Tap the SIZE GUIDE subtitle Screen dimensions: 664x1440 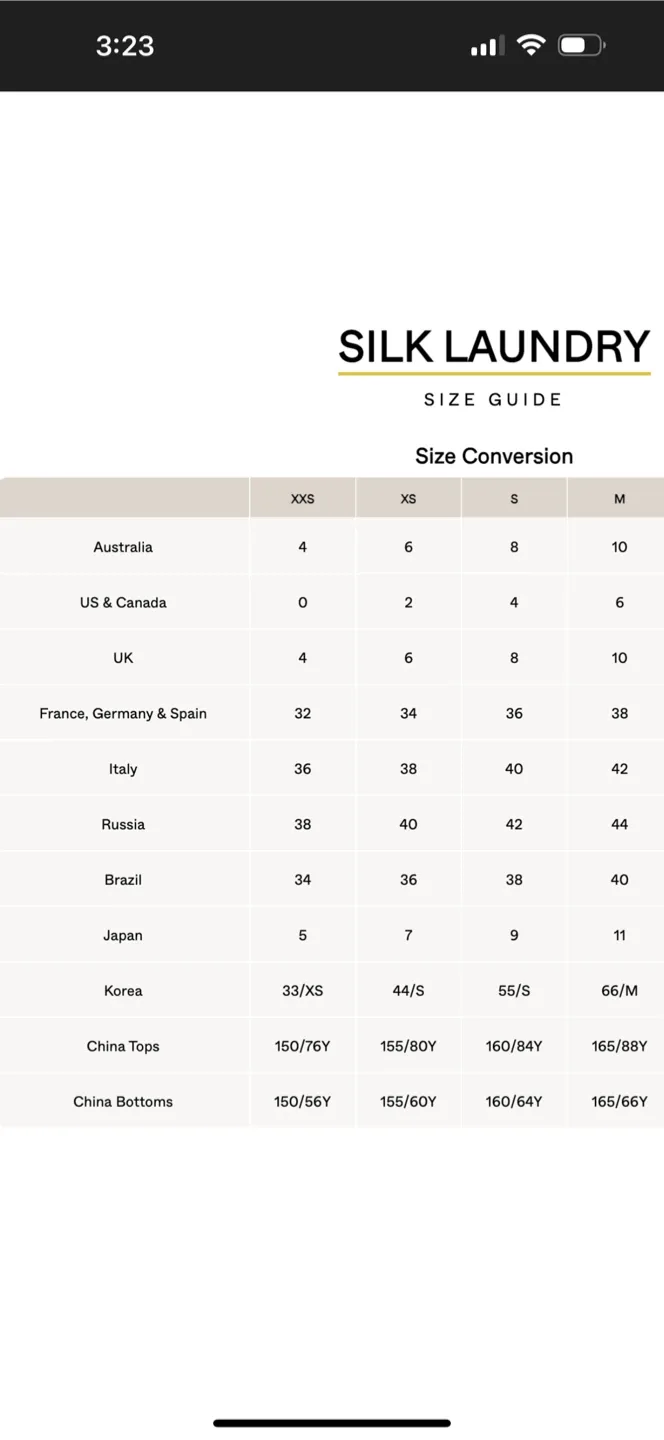tap(493, 400)
